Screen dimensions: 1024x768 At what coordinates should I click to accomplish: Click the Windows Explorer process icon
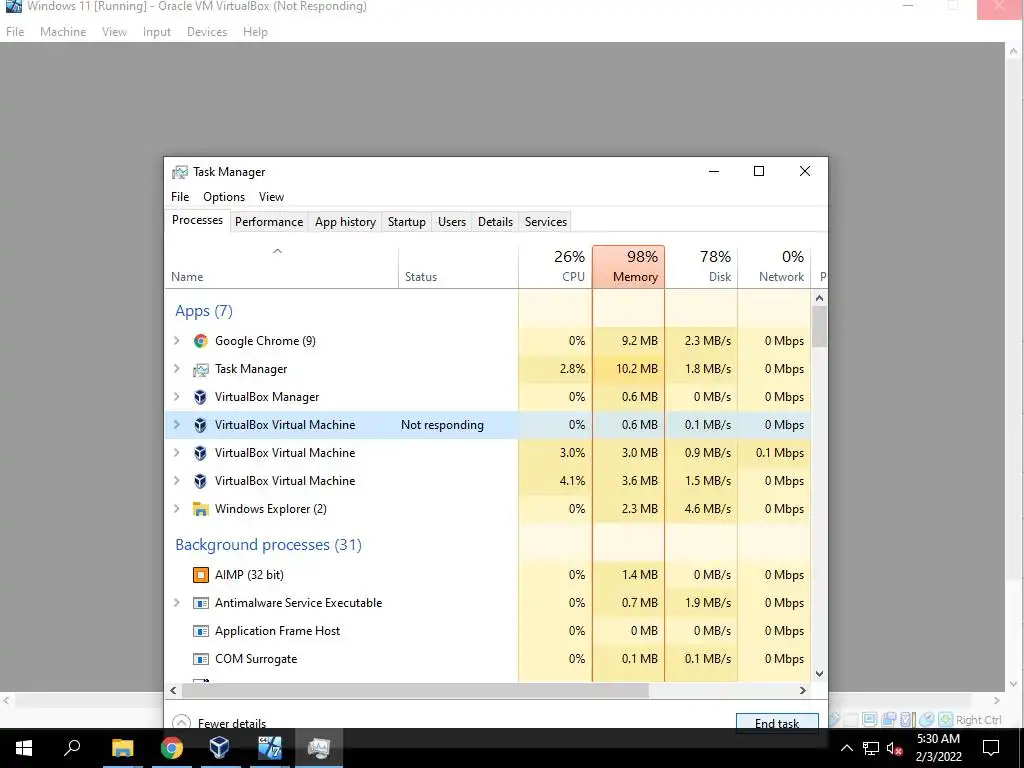click(200, 509)
